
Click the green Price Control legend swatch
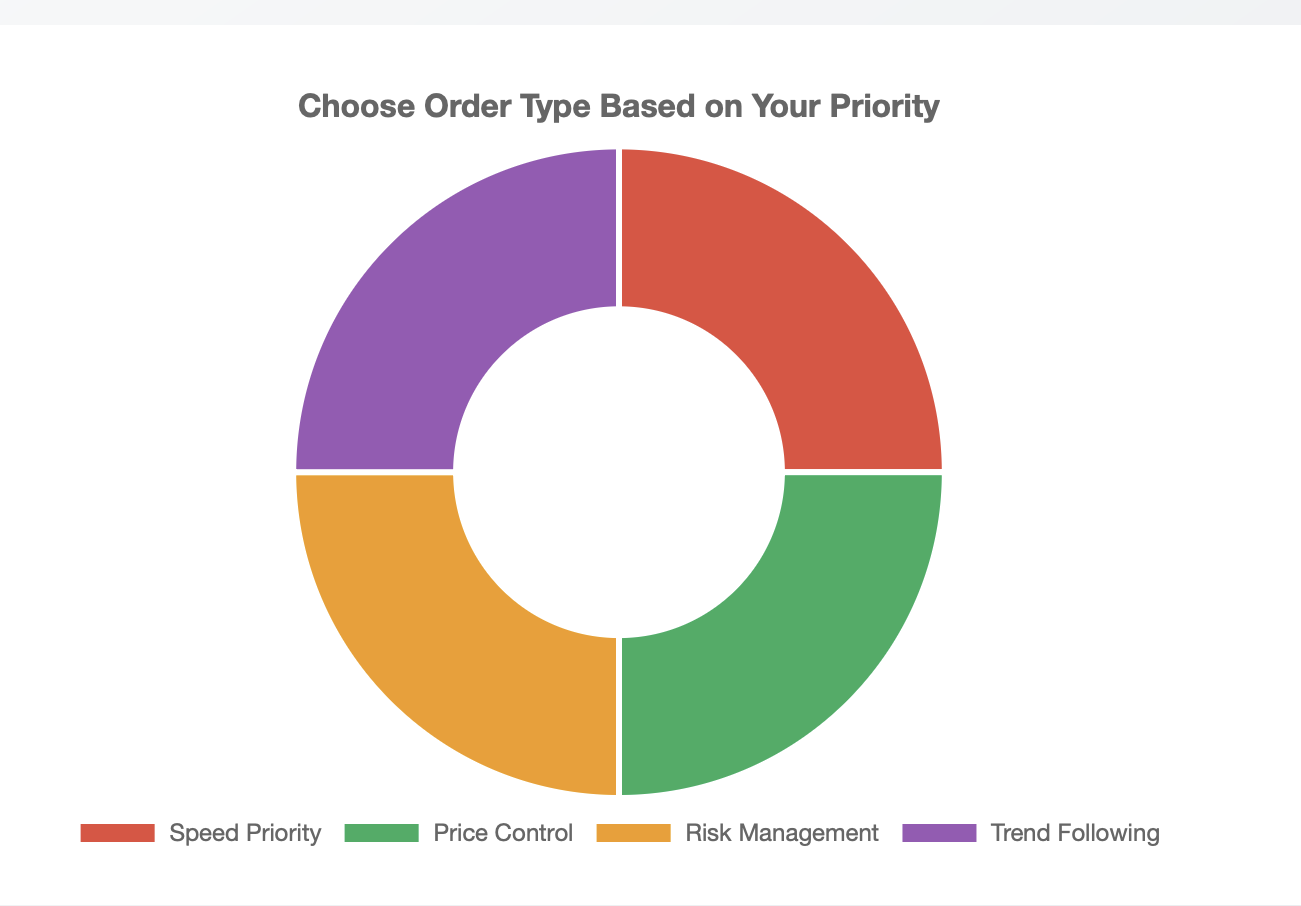381,833
